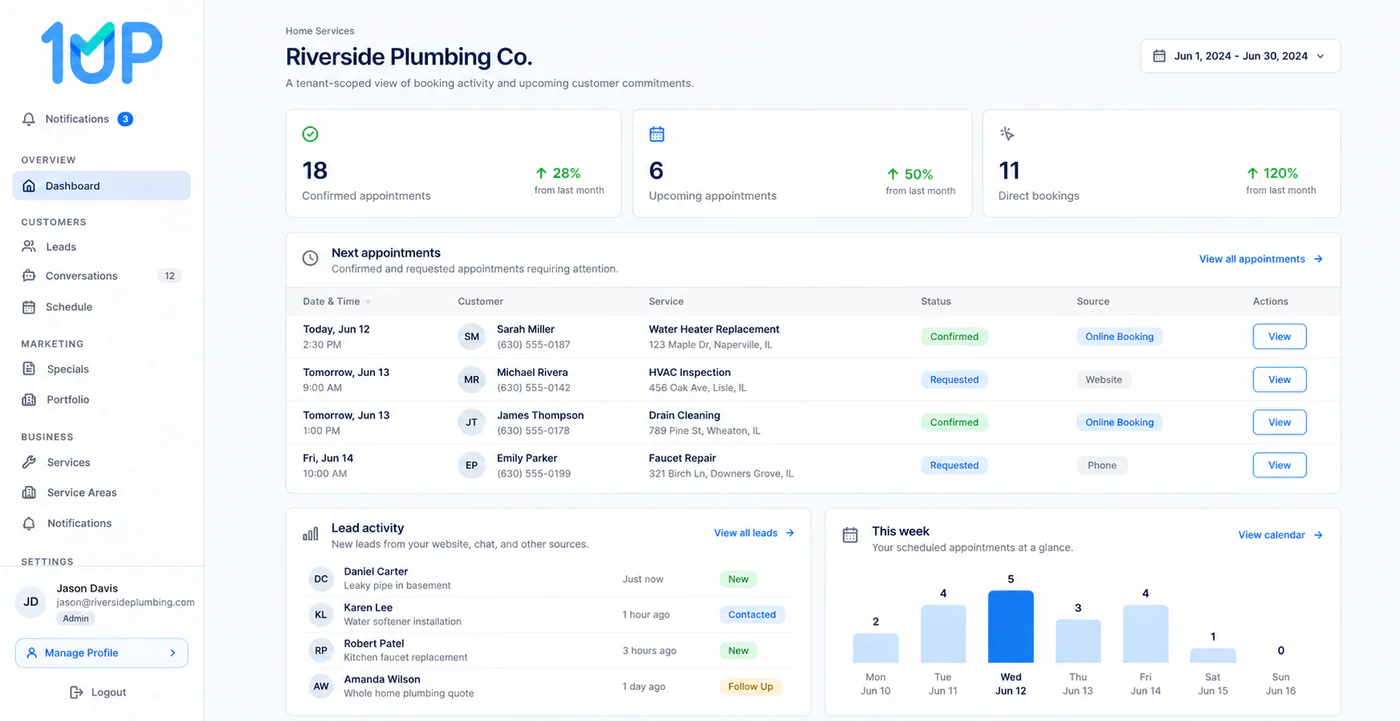This screenshot has width=1400, height=721.
Task: Open the date range dropdown Jun 1 - Jun 30
Action: click(1240, 56)
